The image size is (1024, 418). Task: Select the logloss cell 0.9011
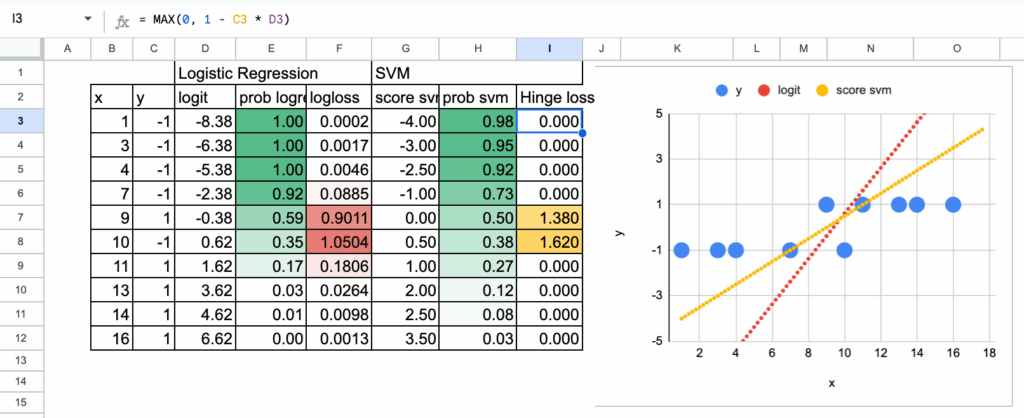click(x=338, y=218)
